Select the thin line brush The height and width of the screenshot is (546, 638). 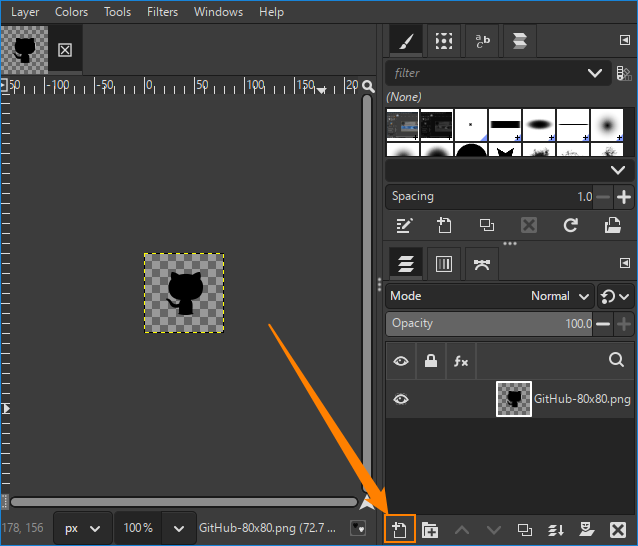tap(573, 125)
